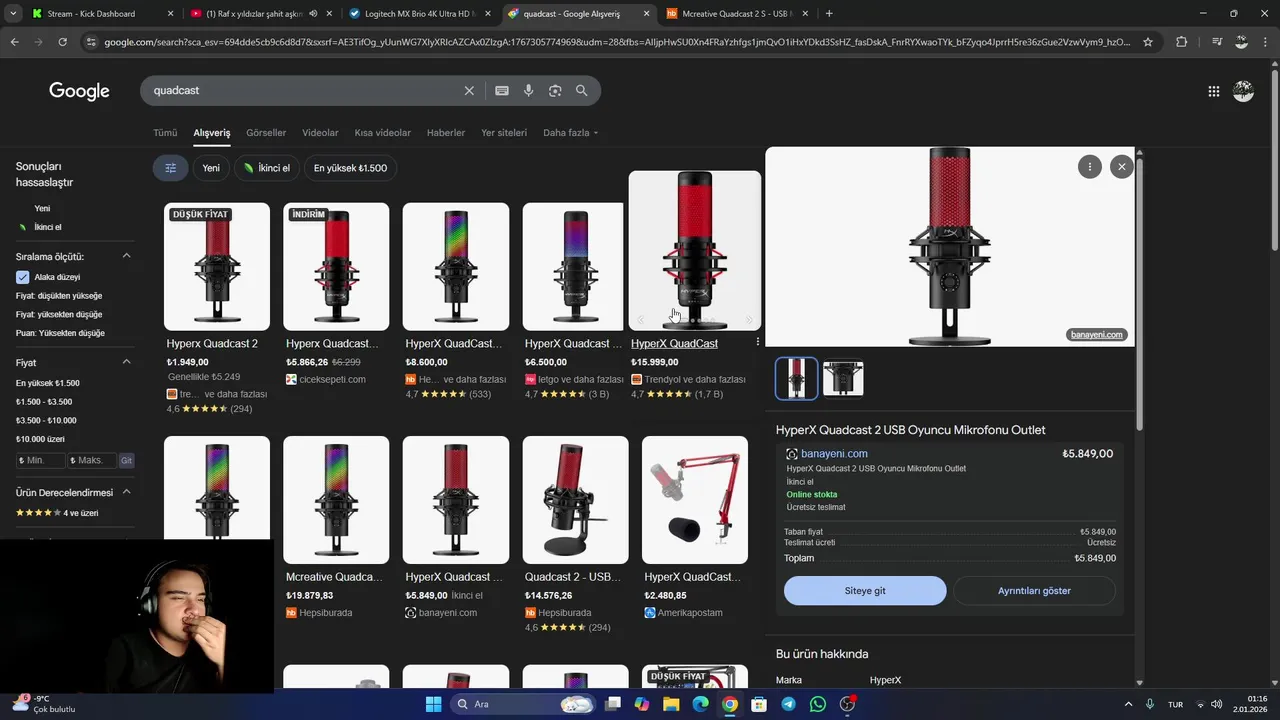Viewport: 1280px width, 720px height.
Task: Open the banayeni.com seller link
Action: tap(834, 454)
